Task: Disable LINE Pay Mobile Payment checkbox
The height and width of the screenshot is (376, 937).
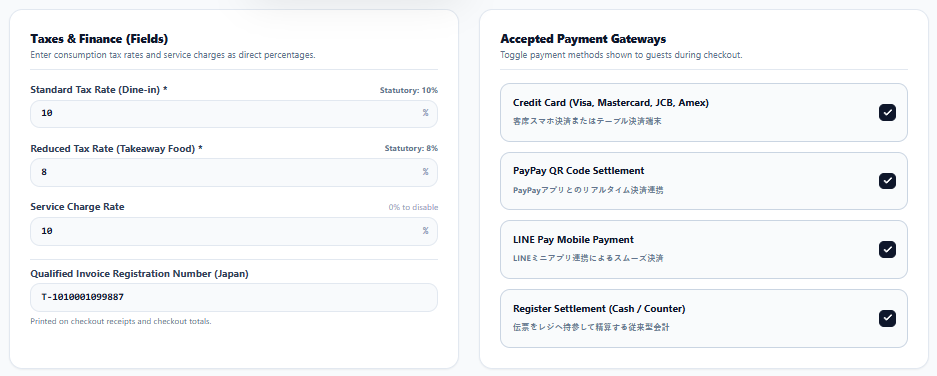Action: [x=887, y=249]
